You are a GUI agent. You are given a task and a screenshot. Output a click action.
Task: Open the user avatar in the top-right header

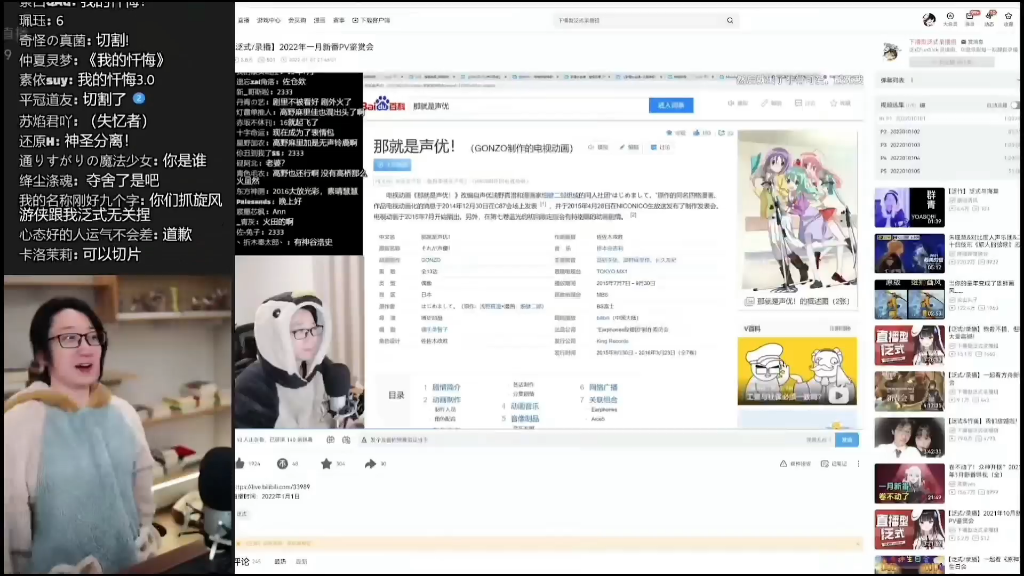[x=929, y=20]
